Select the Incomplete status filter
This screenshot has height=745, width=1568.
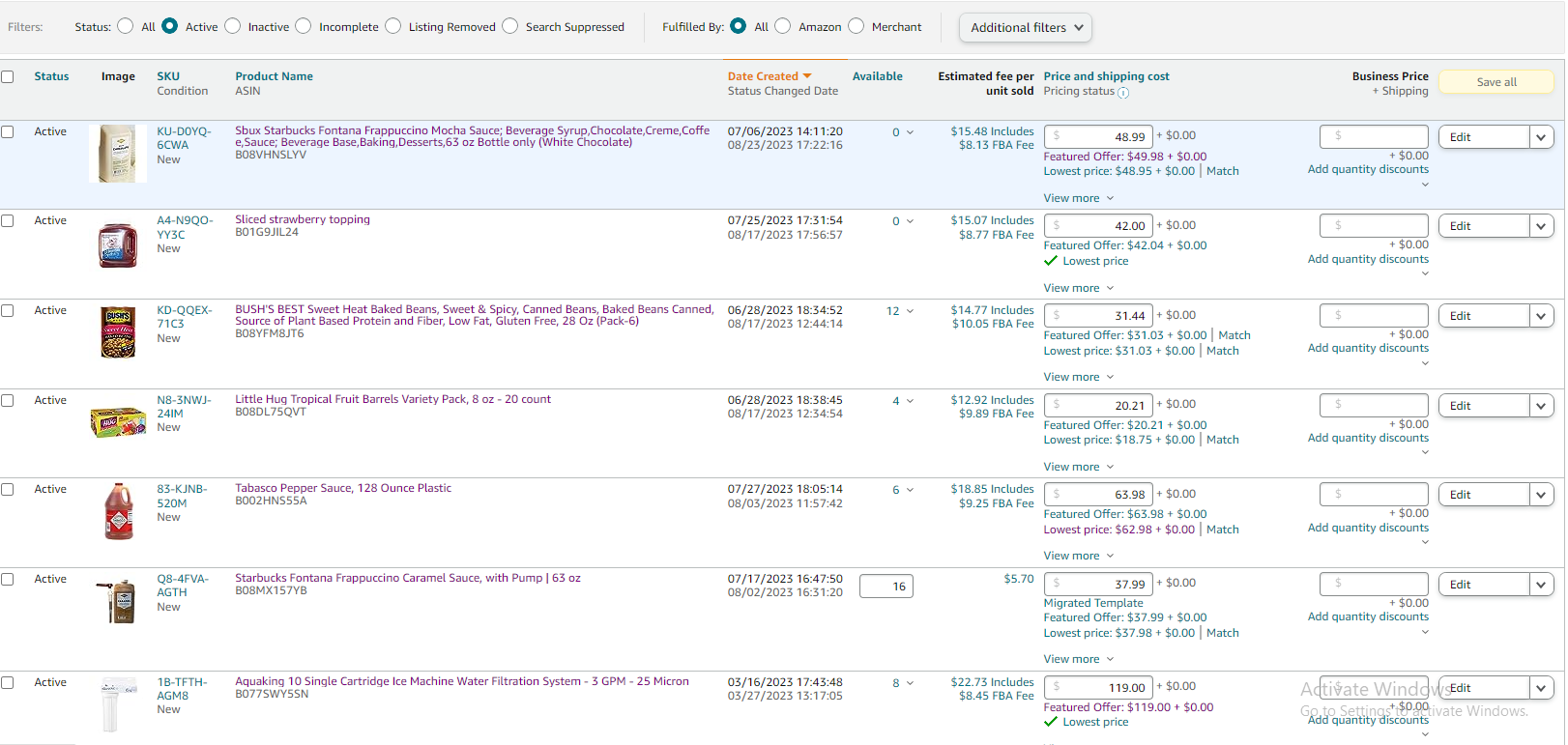coord(304,26)
